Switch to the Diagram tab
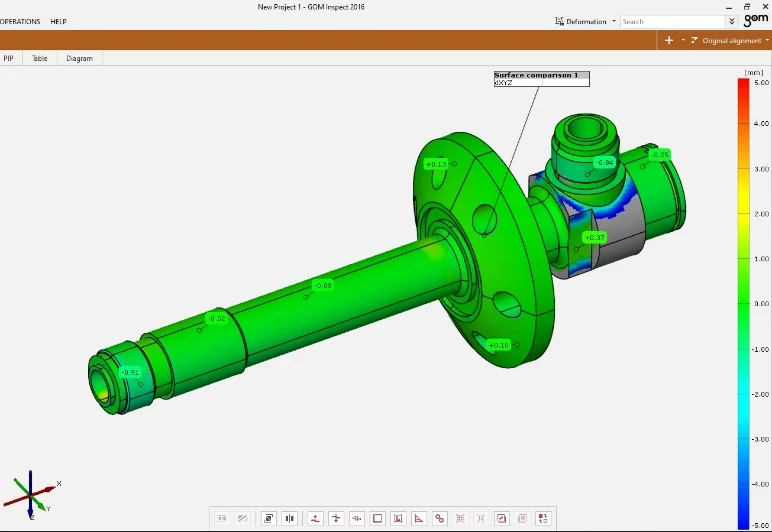Image resolution: width=772 pixels, height=532 pixels. (79, 58)
